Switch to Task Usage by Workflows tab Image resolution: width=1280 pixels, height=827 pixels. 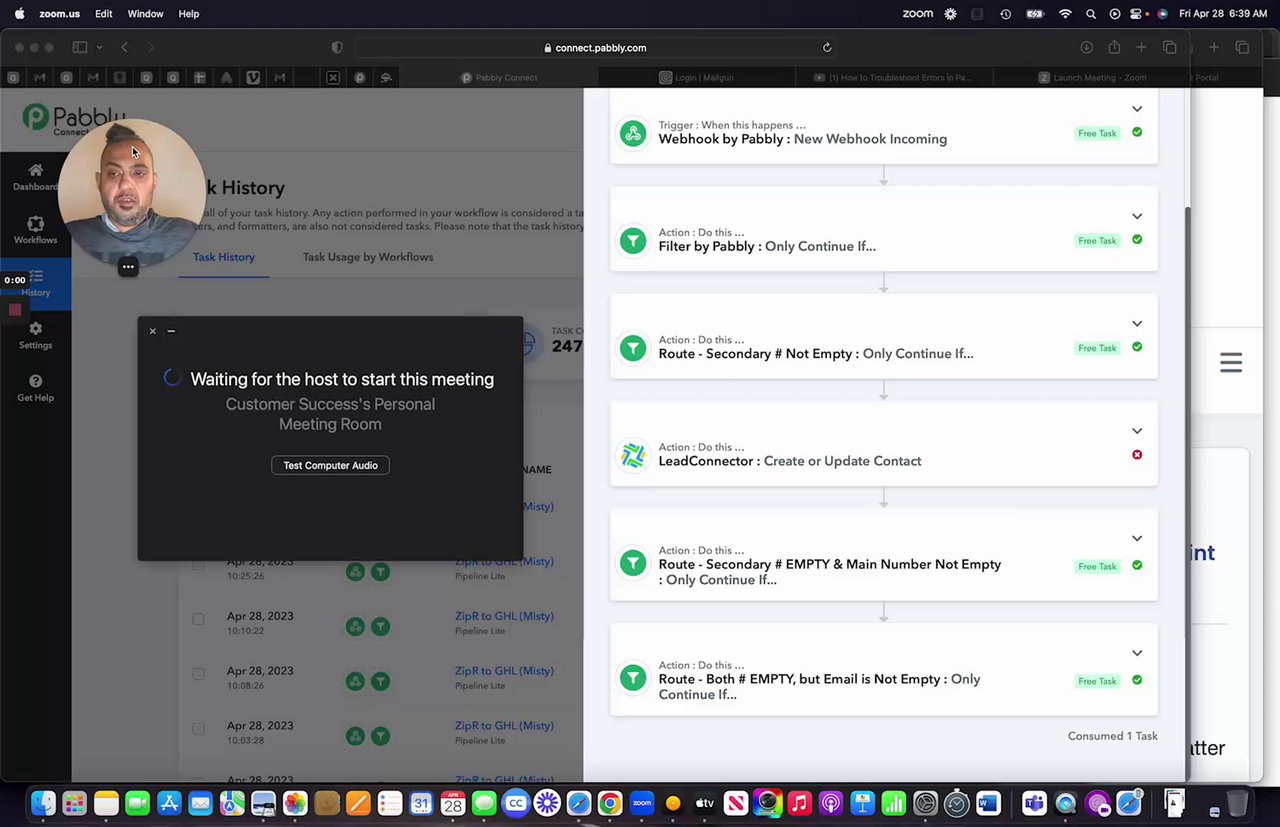click(x=368, y=257)
